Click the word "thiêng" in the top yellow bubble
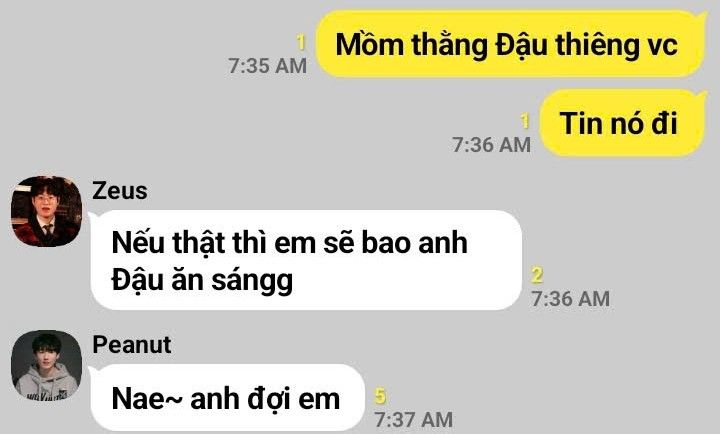This screenshot has width=720, height=434. (597, 45)
